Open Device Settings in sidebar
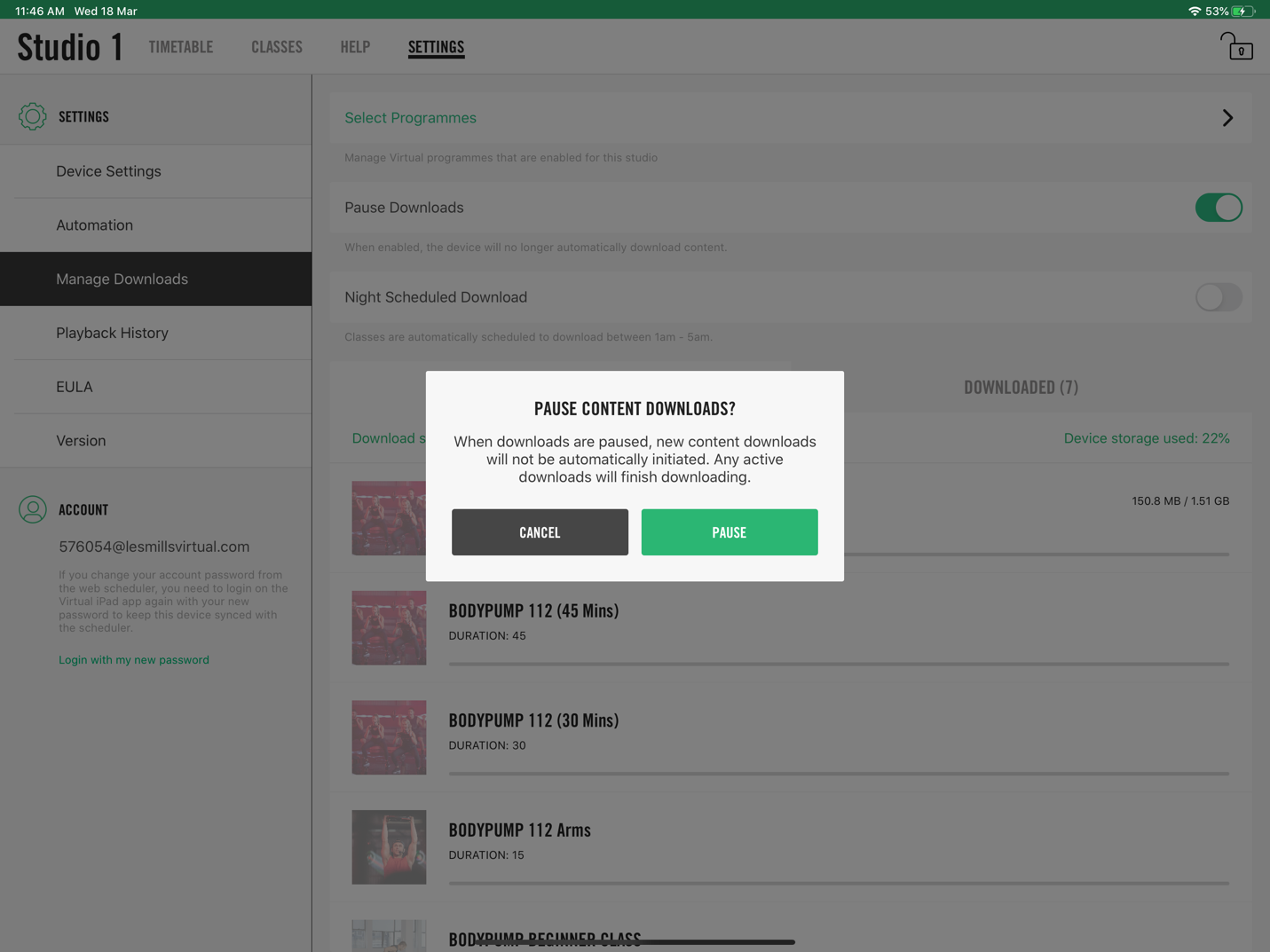 click(156, 171)
